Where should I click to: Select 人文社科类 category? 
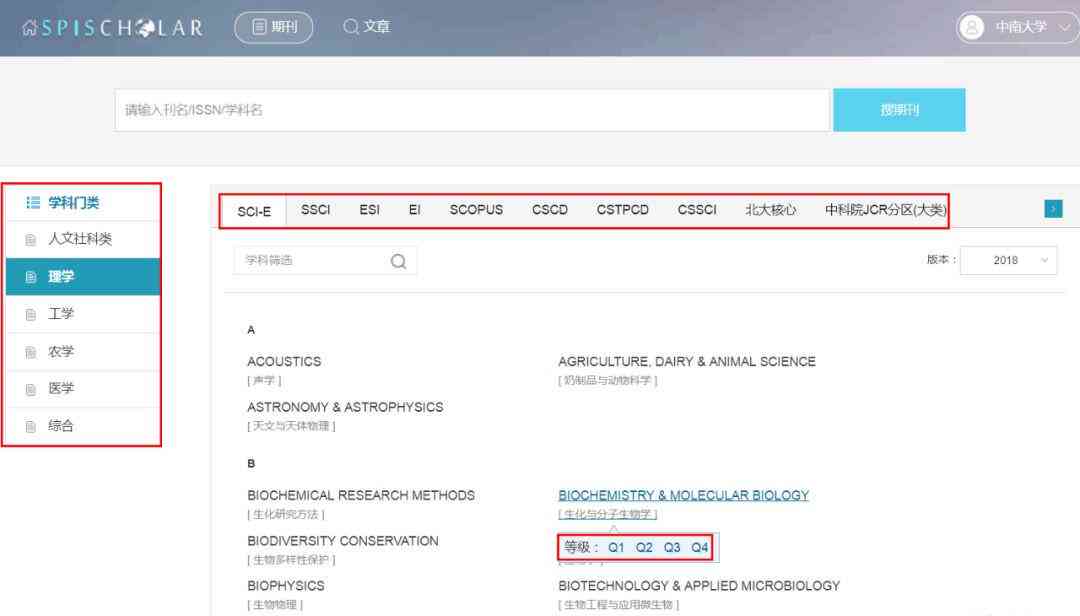83,239
